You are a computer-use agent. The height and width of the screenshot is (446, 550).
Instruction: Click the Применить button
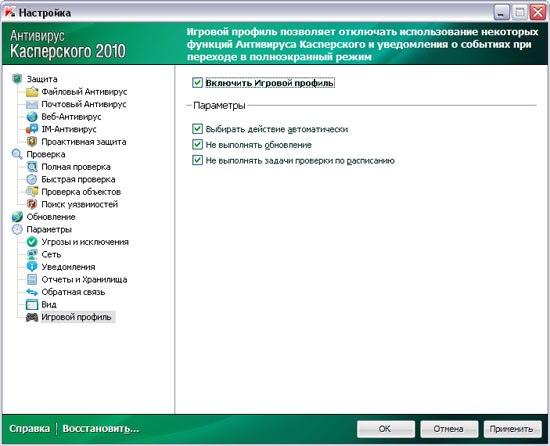pyautogui.click(x=512, y=429)
